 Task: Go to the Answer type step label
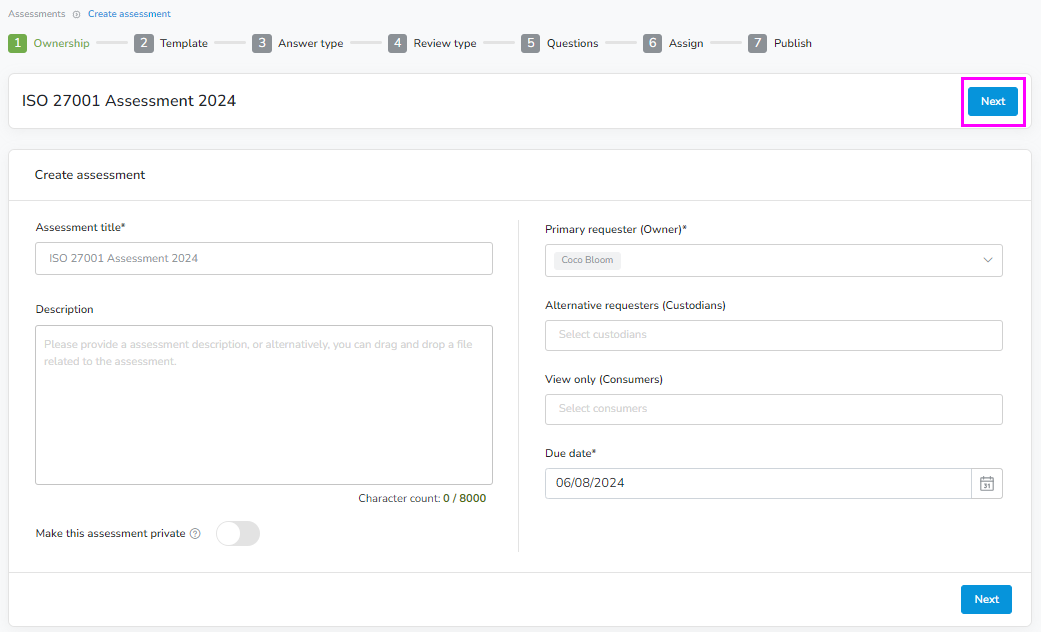click(x=310, y=43)
